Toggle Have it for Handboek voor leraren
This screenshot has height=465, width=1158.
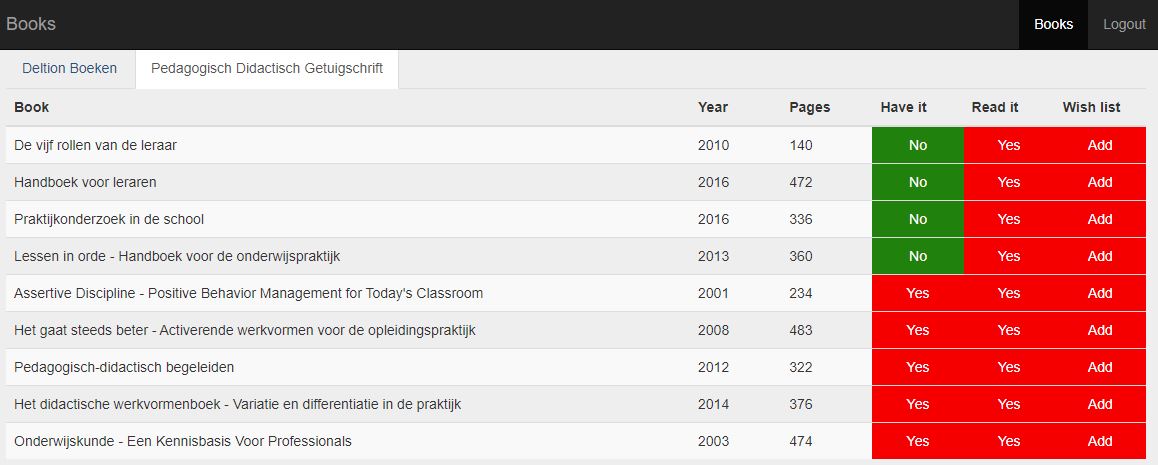click(917, 182)
